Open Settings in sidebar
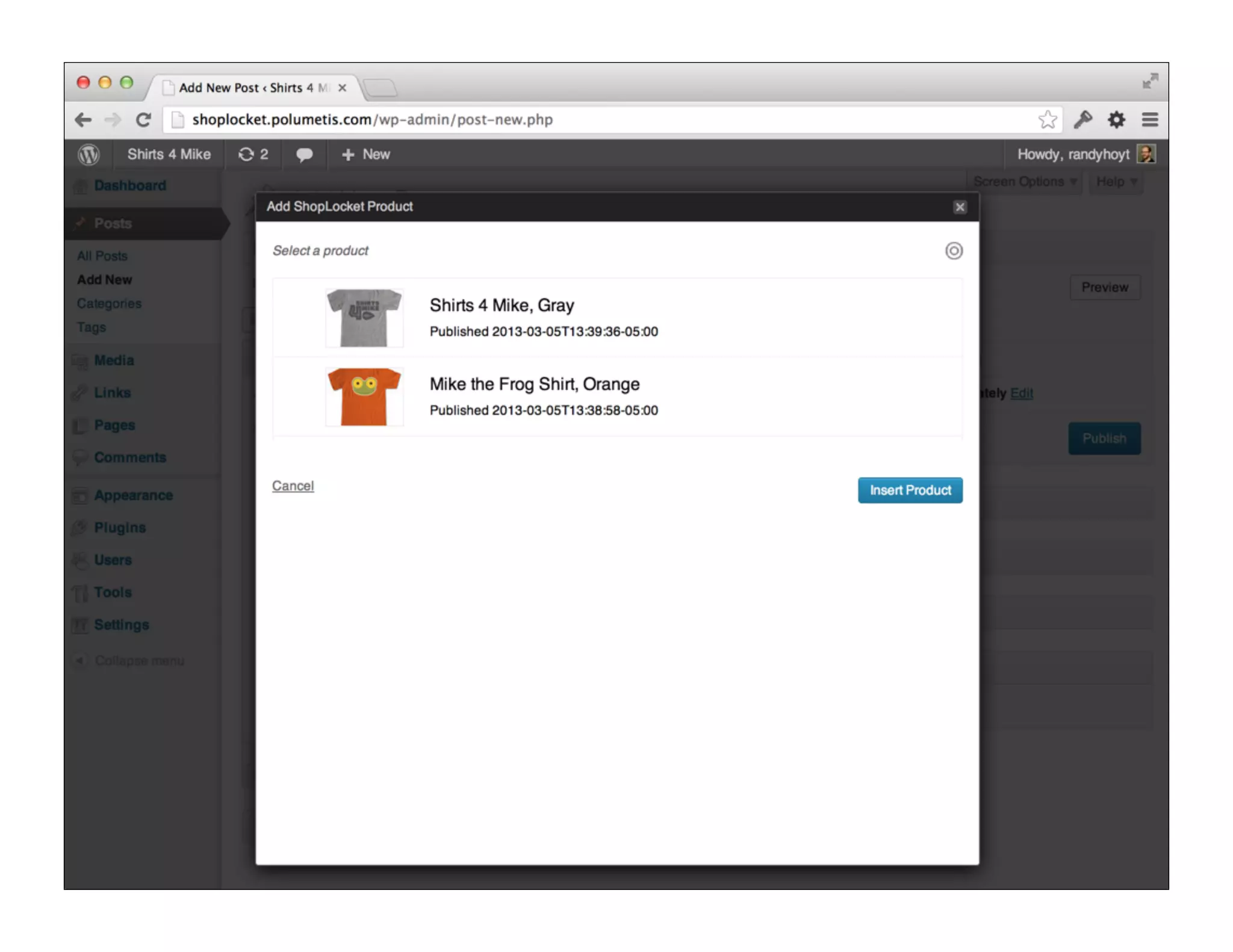The image size is (1233, 952). coord(122,625)
